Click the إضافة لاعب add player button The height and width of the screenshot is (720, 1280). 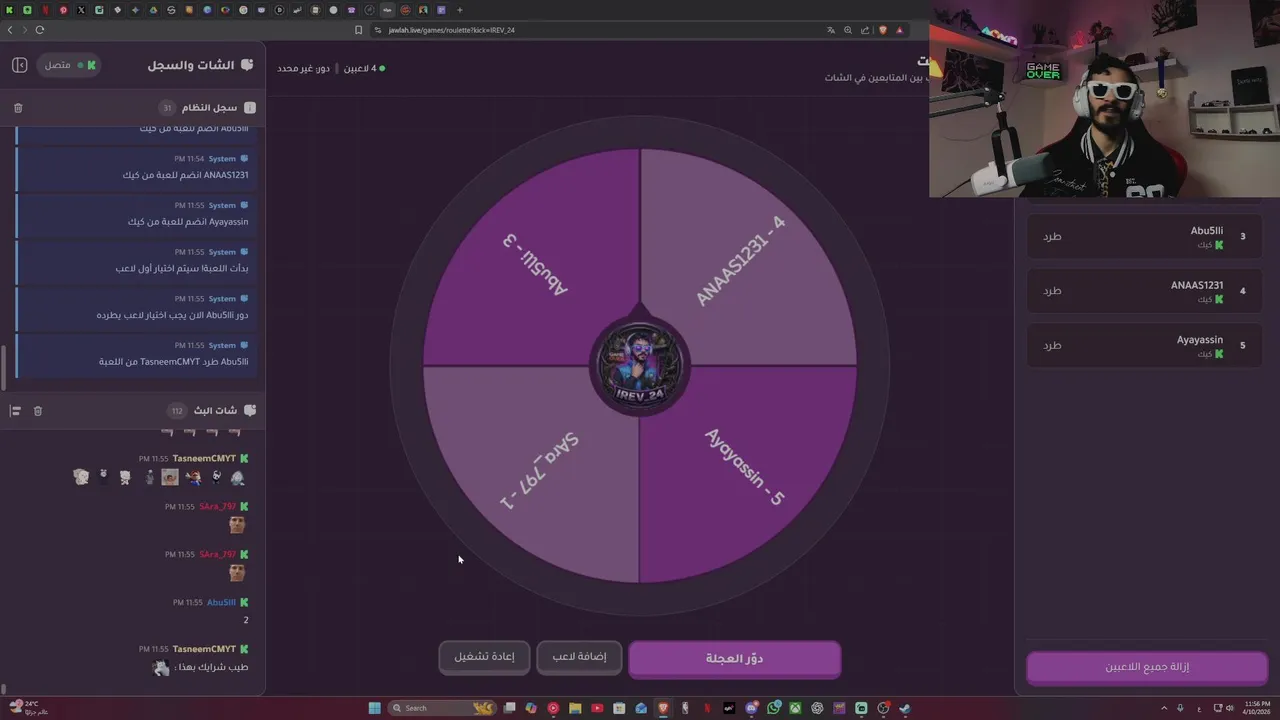pos(579,657)
